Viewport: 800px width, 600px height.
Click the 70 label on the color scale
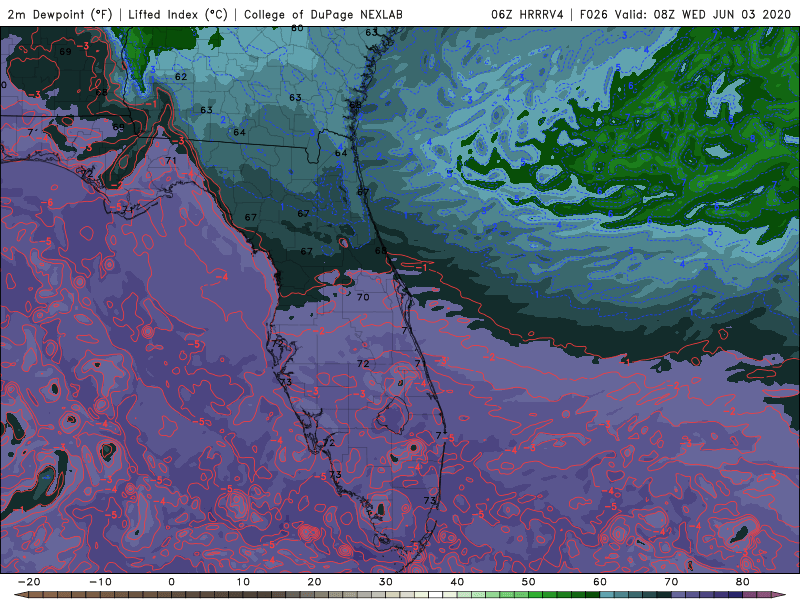click(671, 582)
